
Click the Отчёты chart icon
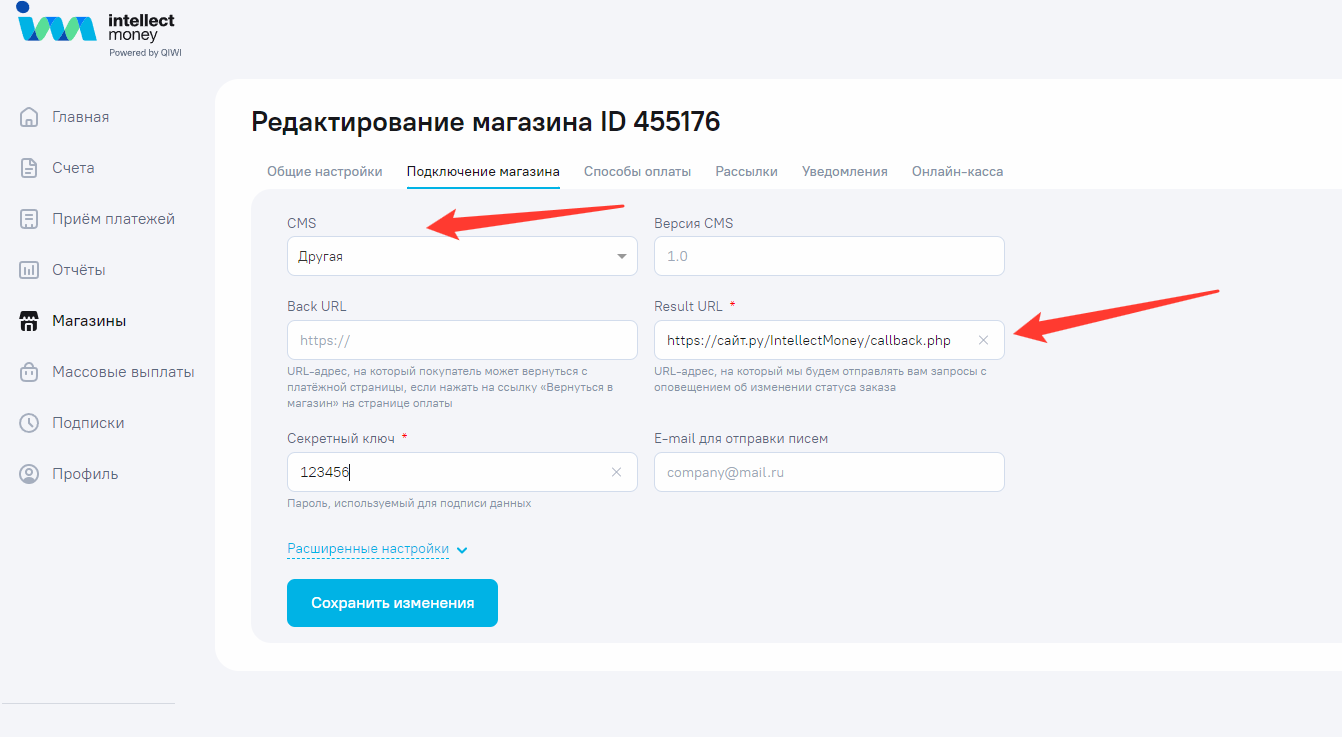tap(29, 270)
